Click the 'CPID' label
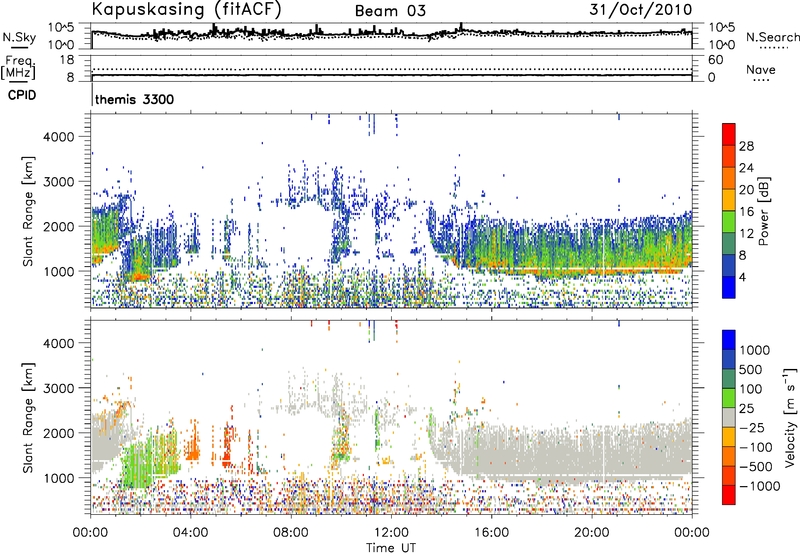Viewport: 800px width, 554px height. click(22, 95)
